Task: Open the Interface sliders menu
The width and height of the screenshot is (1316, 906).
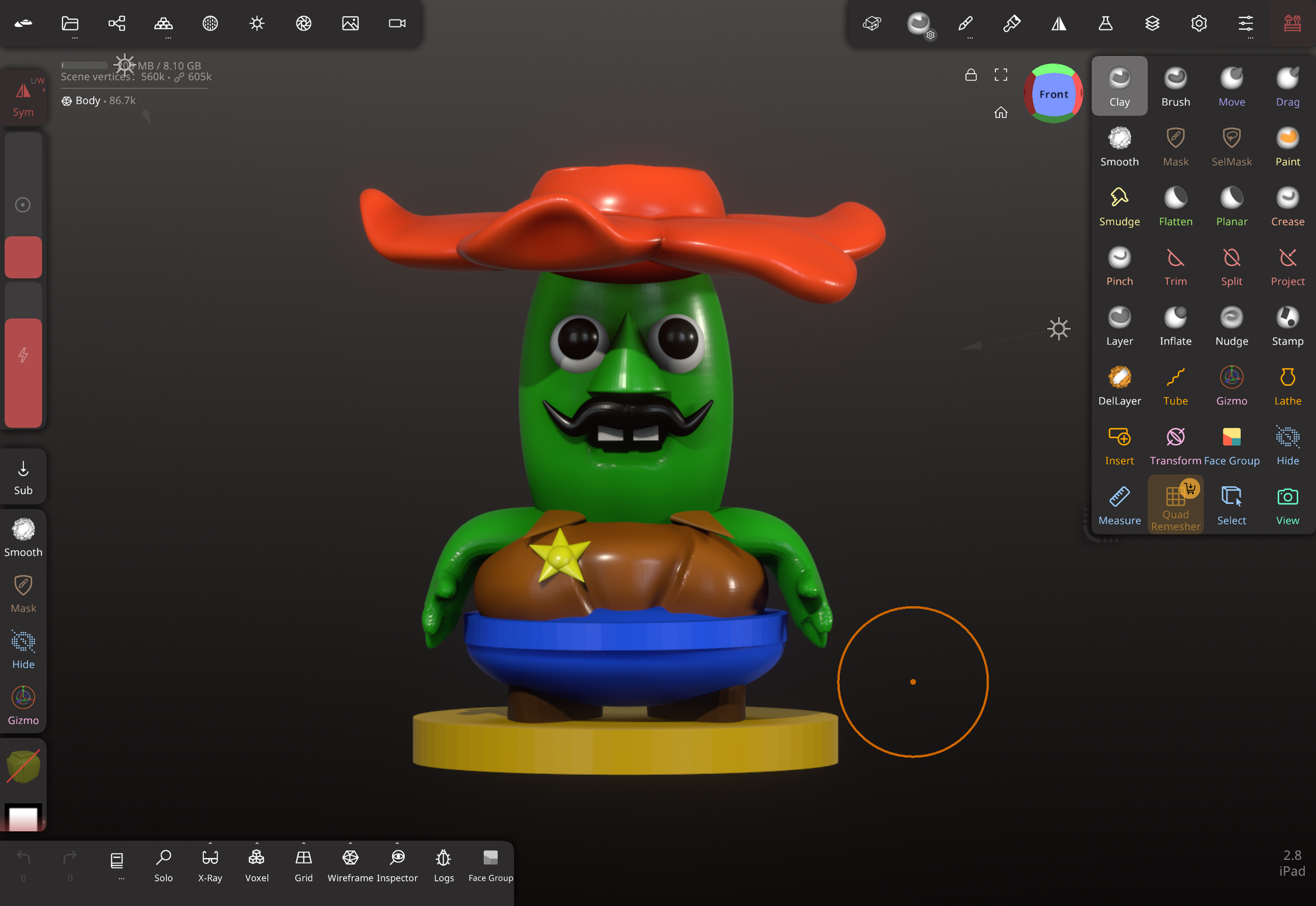Action: [1245, 23]
